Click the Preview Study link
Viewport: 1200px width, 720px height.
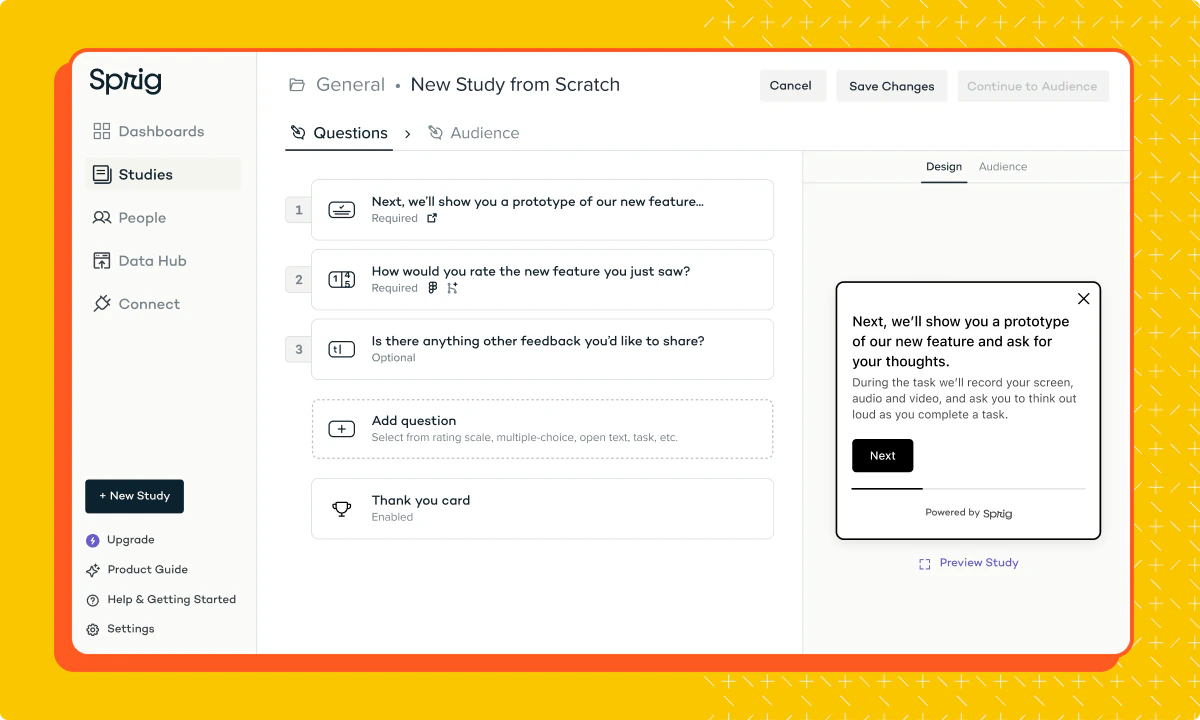[x=979, y=563]
